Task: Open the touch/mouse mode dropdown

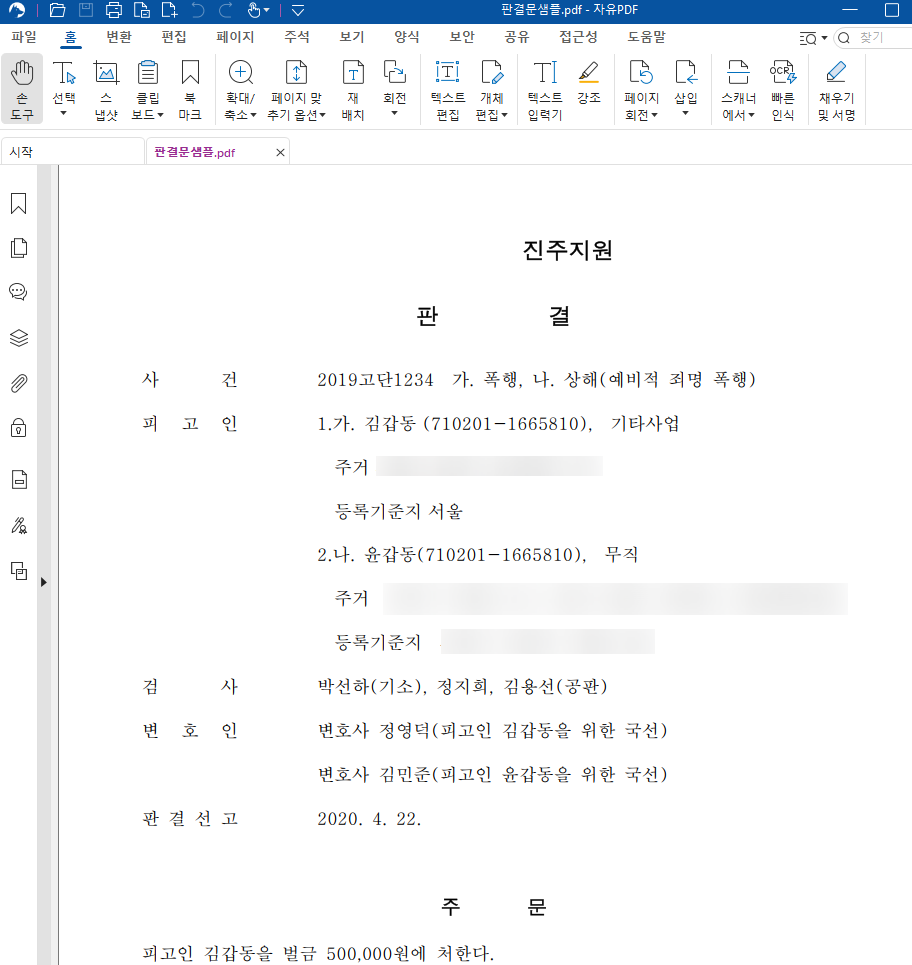Action: 258,10
